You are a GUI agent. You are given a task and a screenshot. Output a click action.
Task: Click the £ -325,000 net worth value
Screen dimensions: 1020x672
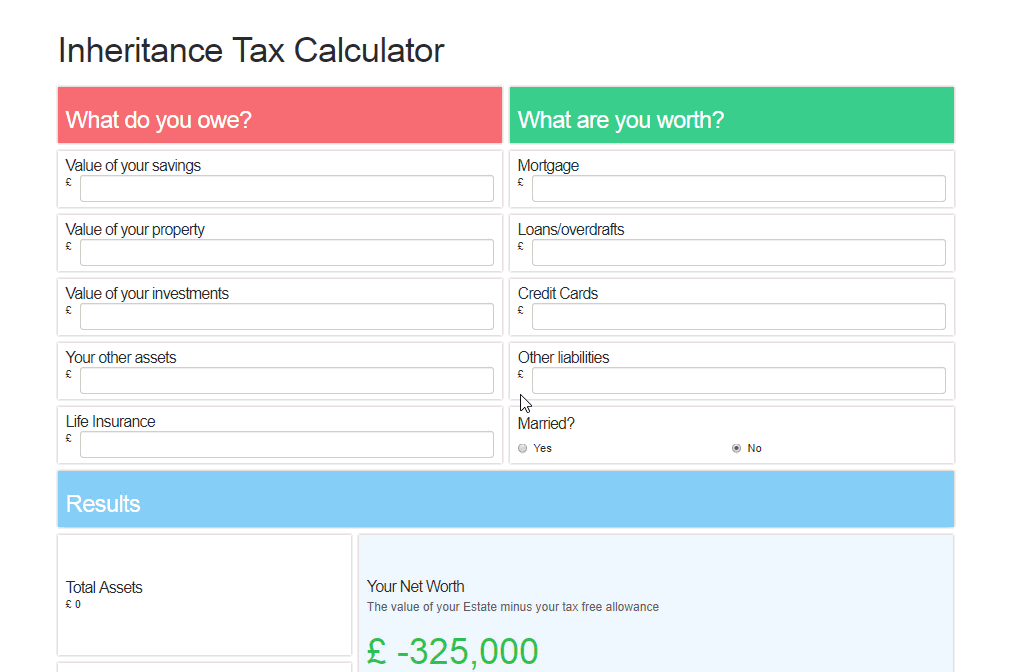[x=453, y=651]
